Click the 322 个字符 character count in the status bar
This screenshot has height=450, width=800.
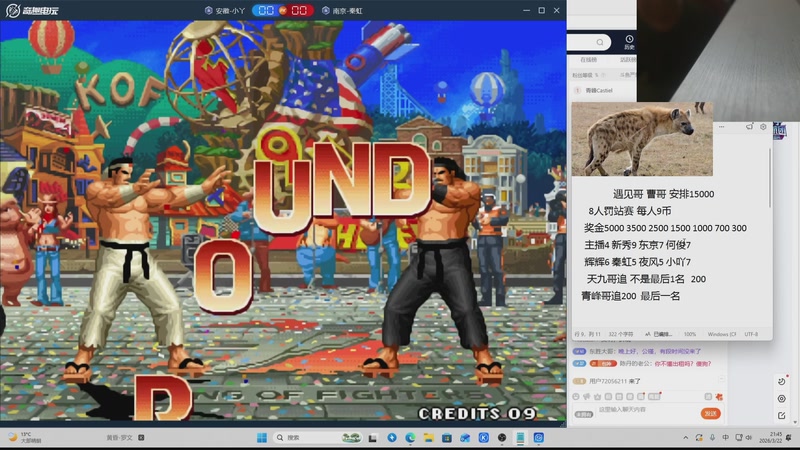tap(620, 334)
